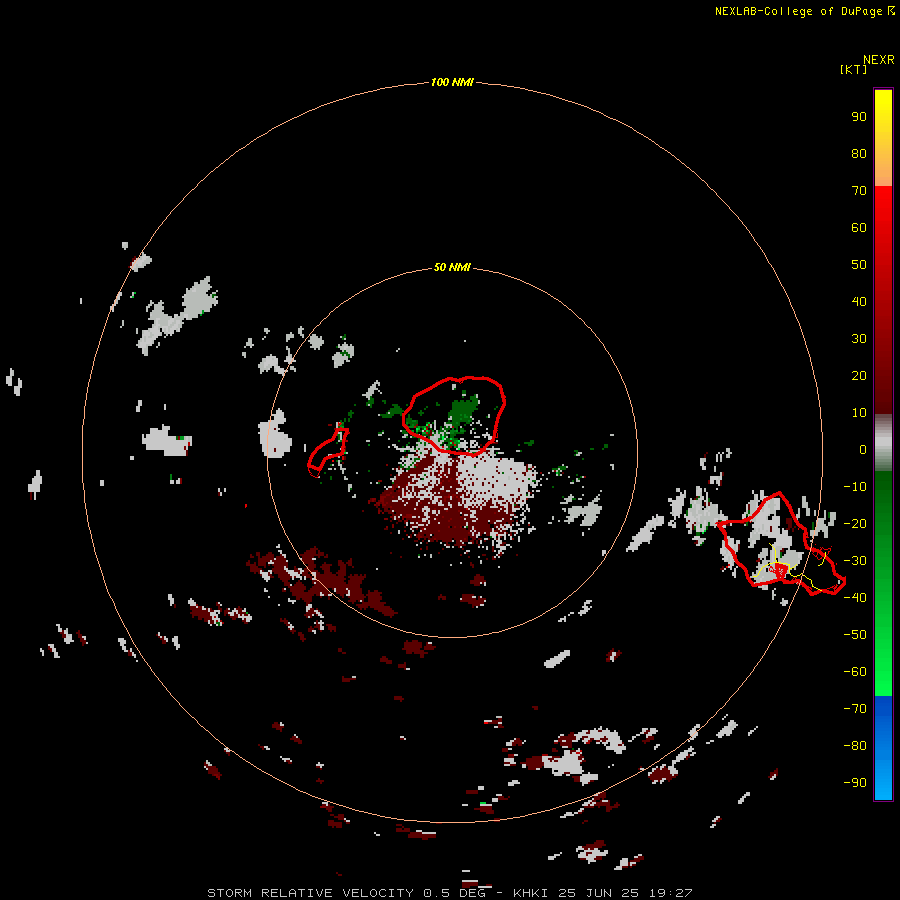Click the 60 value on the velocity scale
Screen dimensions: 900x900
tap(859, 227)
